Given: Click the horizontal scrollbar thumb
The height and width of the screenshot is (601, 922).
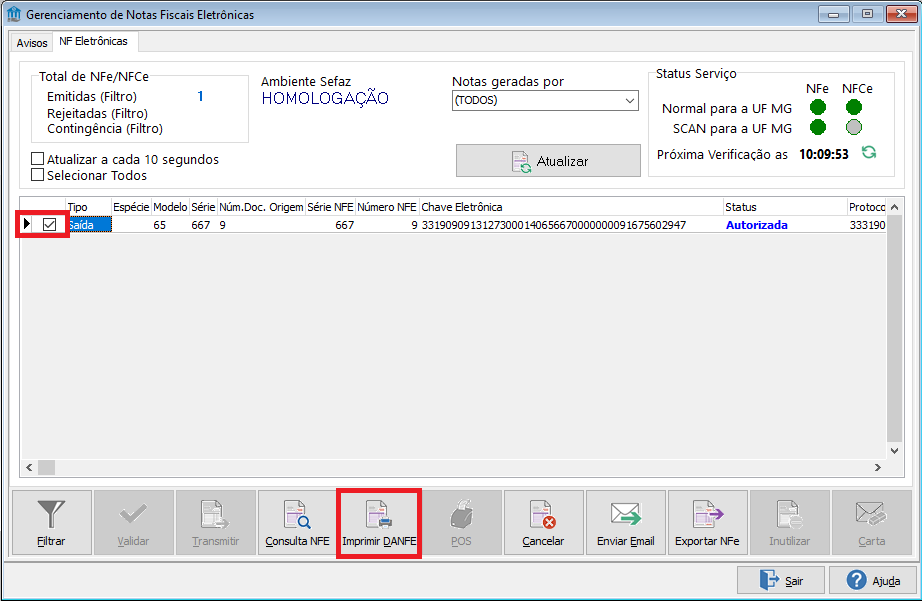Looking at the screenshot, I should coord(46,468).
